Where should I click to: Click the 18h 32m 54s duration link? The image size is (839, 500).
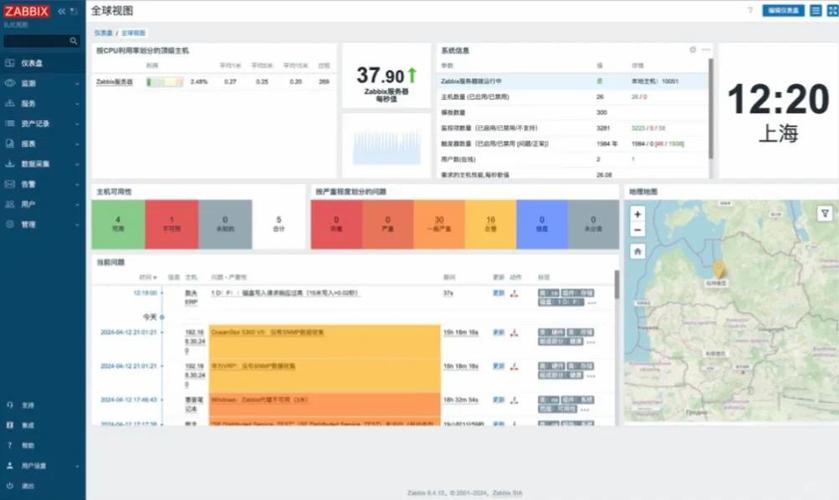pyautogui.click(x=461, y=400)
